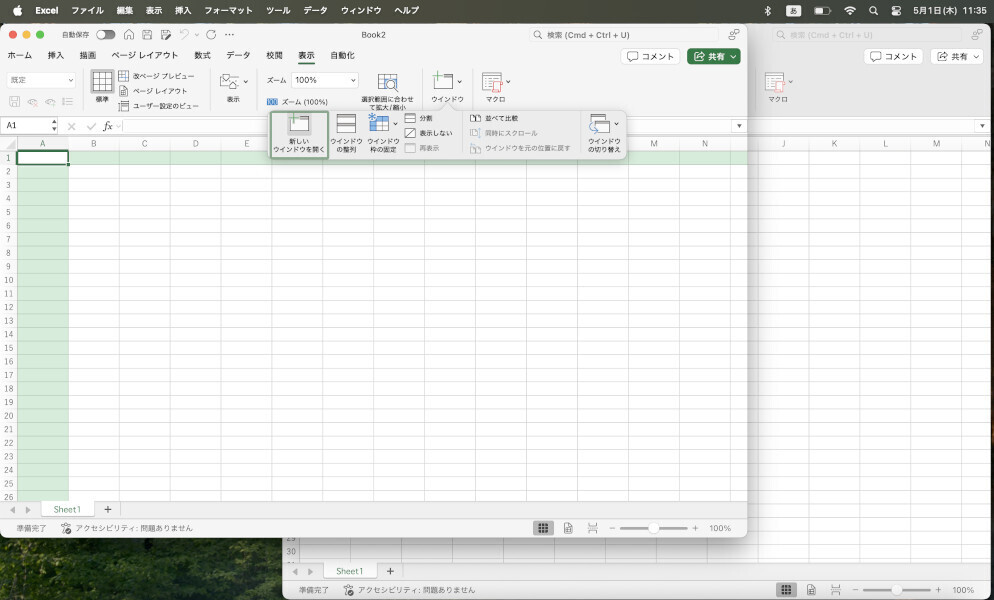Click accessibility check icon in front status bar
Viewport: 994px width, 600px height.
pos(66,528)
